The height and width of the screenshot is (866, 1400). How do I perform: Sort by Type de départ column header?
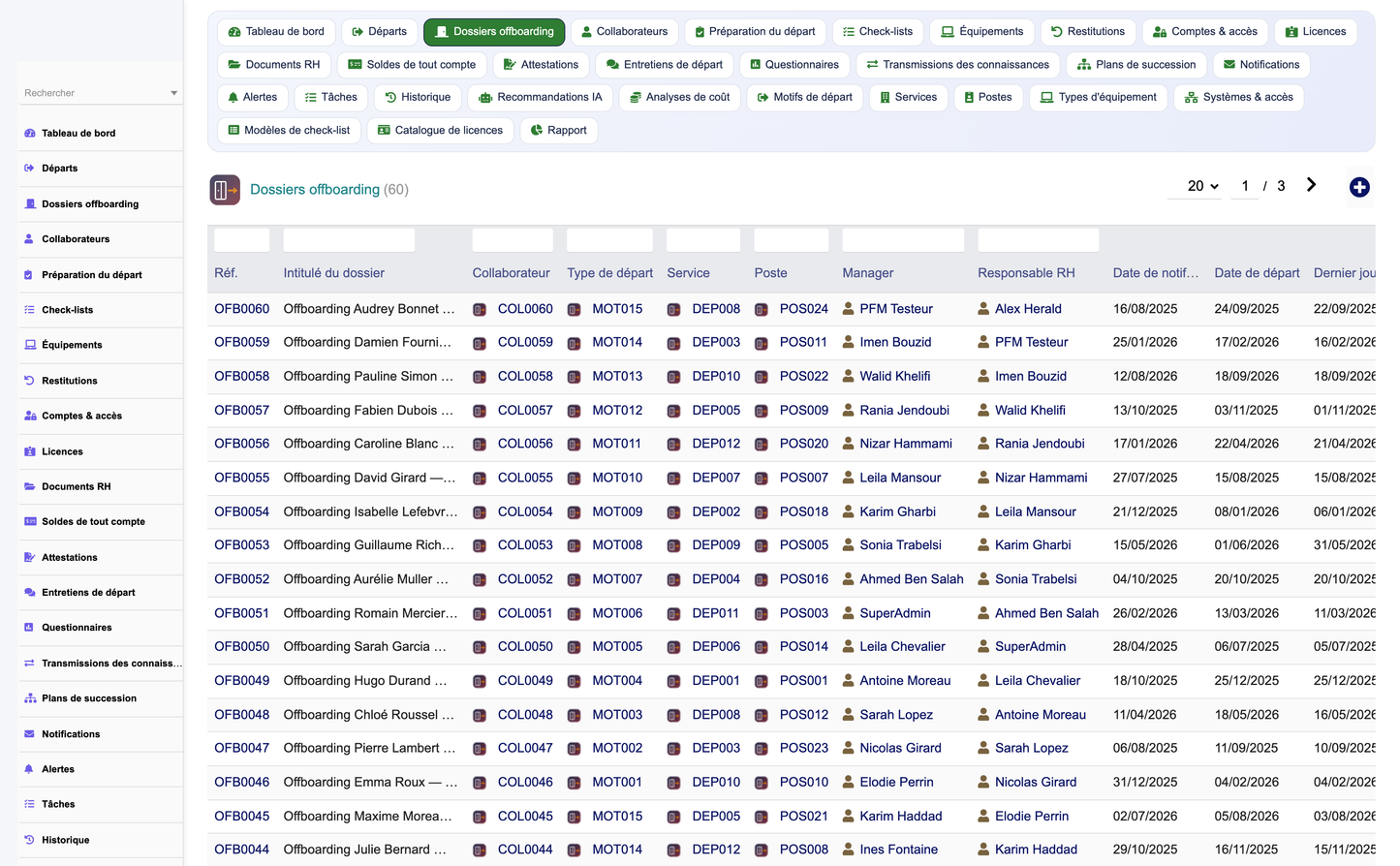point(609,273)
